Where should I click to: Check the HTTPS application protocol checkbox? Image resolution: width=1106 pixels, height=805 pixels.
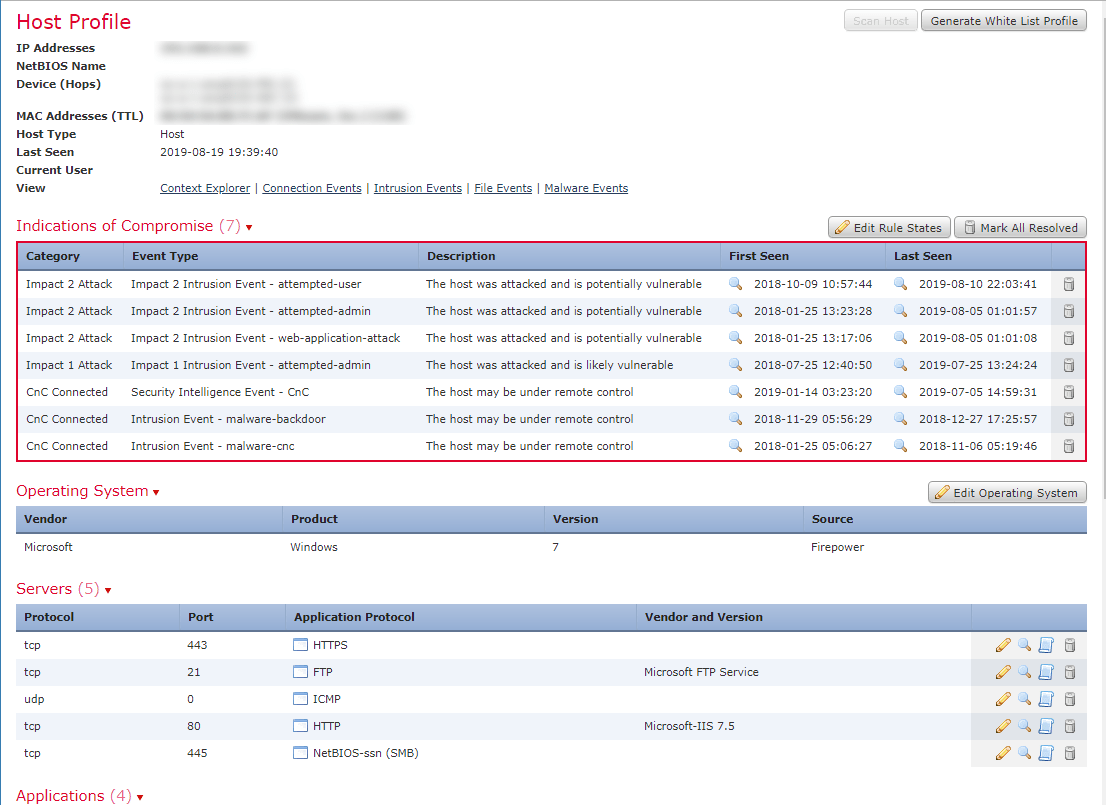[x=300, y=644]
